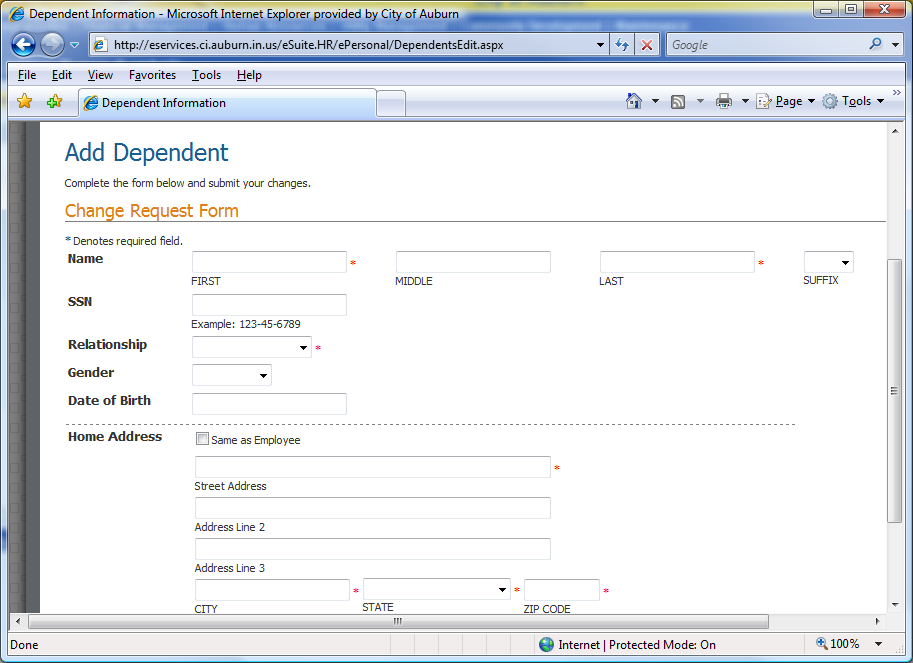This screenshot has width=913, height=663.
Task: Click the Home toolbar icon
Action: (x=634, y=101)
